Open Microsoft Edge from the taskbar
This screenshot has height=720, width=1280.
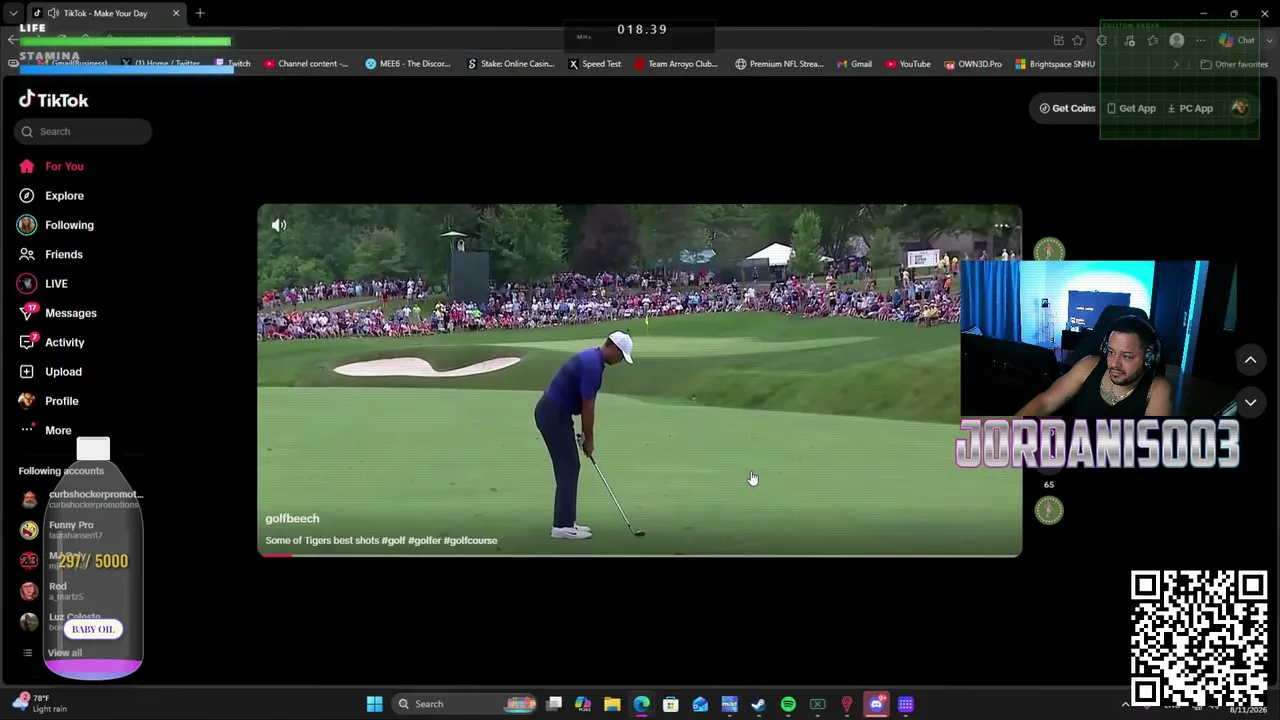click(641, 704)
